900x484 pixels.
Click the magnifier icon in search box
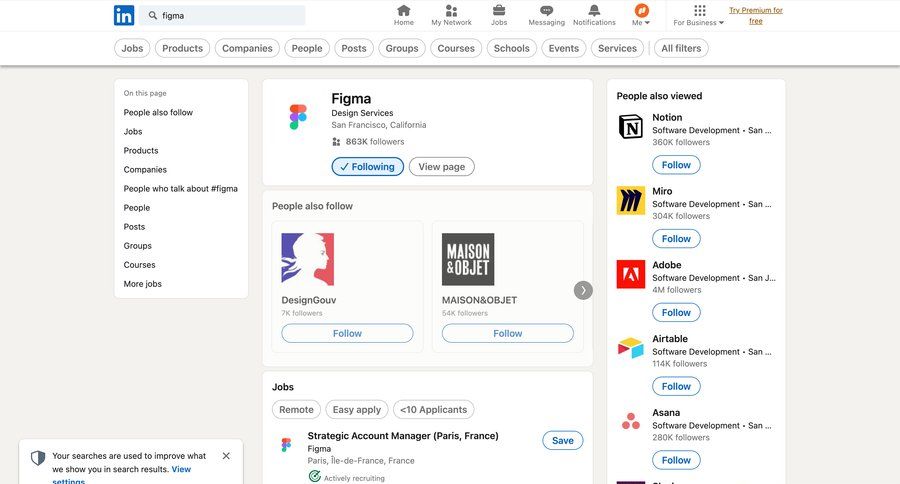tap(153, 16)
